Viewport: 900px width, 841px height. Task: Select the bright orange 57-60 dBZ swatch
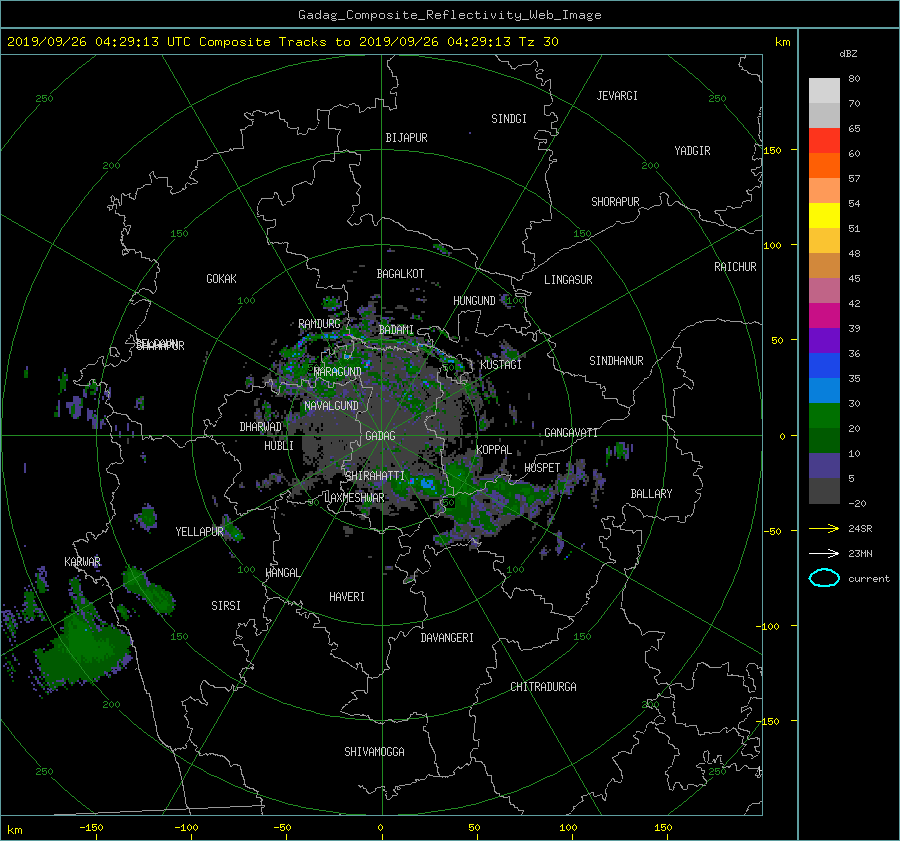[824, 165]
